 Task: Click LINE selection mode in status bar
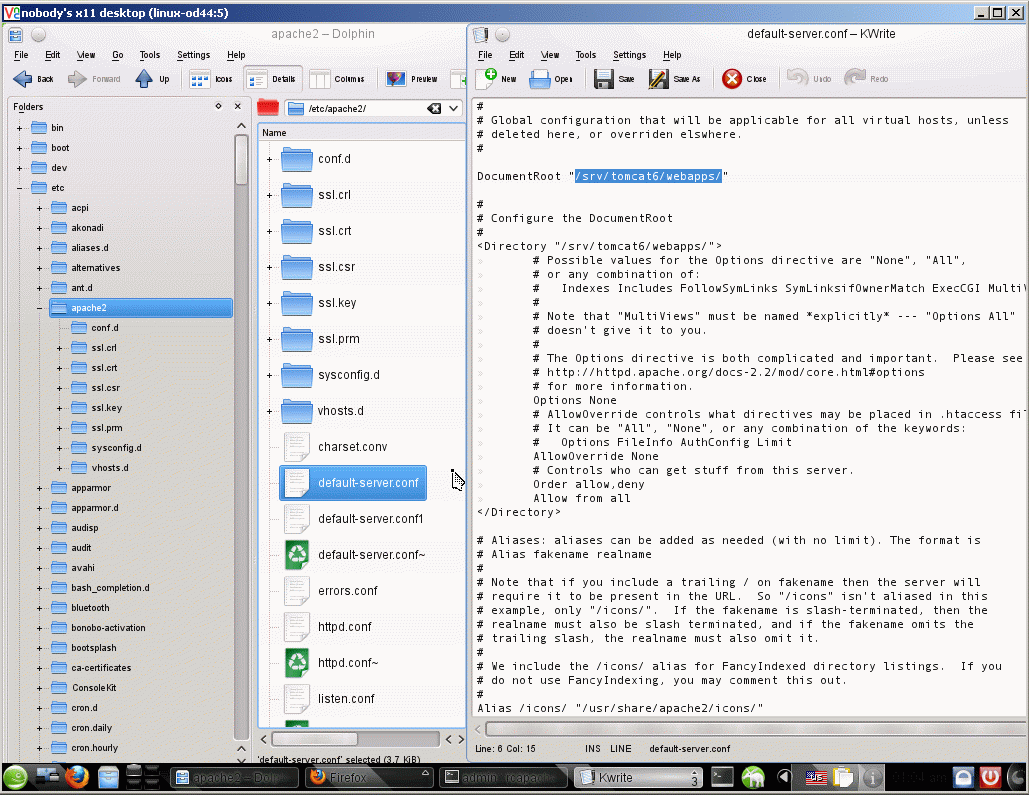[621, 749]
